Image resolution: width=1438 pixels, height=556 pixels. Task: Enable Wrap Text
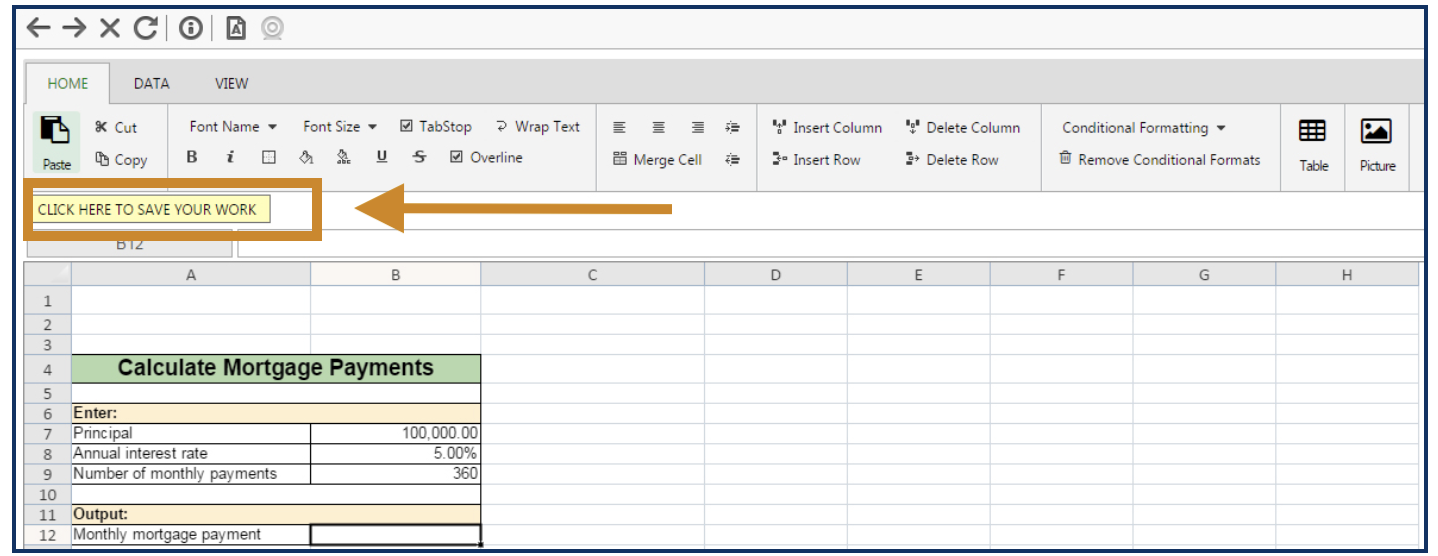[537, 126]
